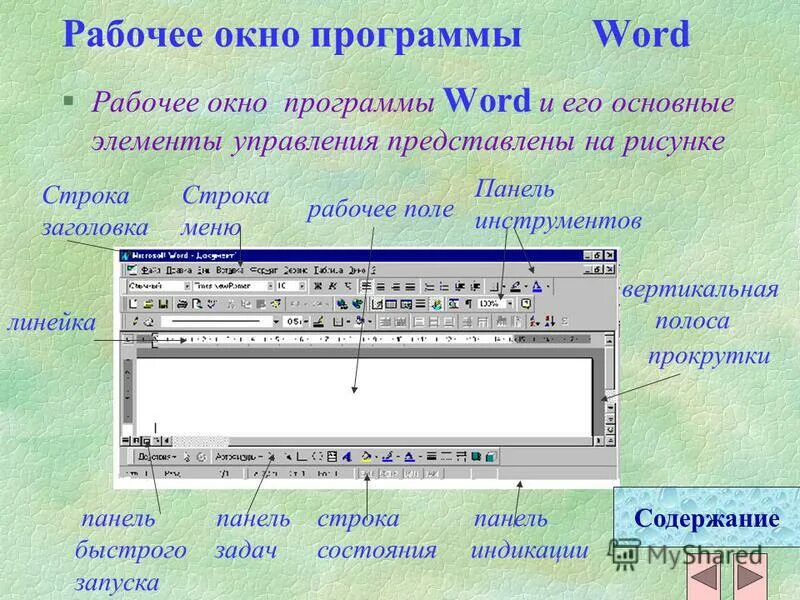Click the Text Box icon in drawing toolbar
The image size is (800, 600).
tap(332, 457)
